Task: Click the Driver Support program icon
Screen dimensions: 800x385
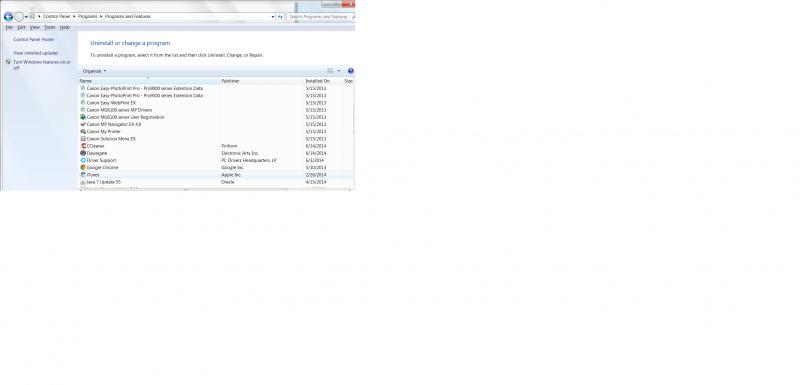Action: coord(83,160)
